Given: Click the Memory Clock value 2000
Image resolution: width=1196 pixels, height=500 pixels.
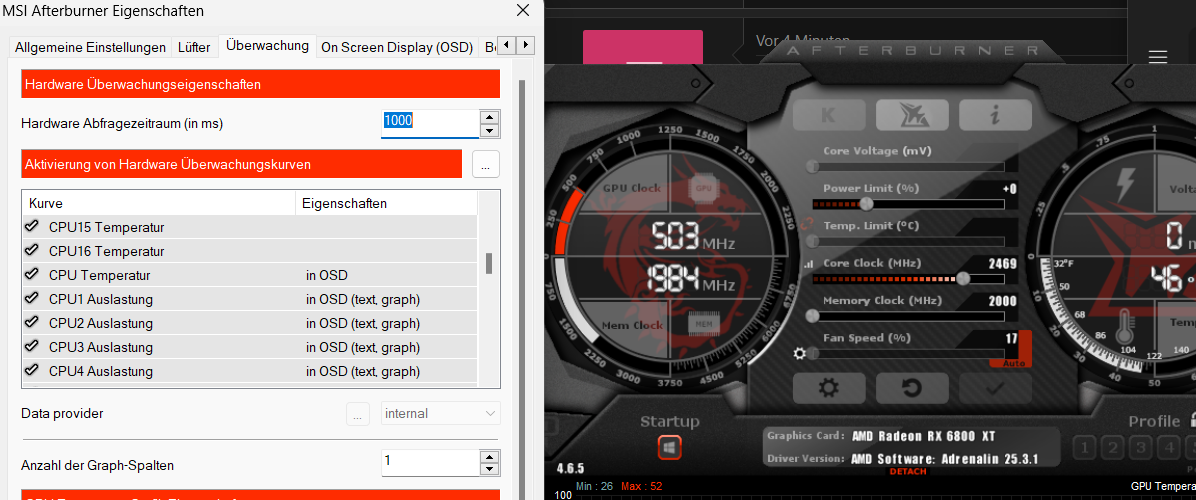Looking at the screenshot, I should pyautogui.click(x=1002, y=301).
